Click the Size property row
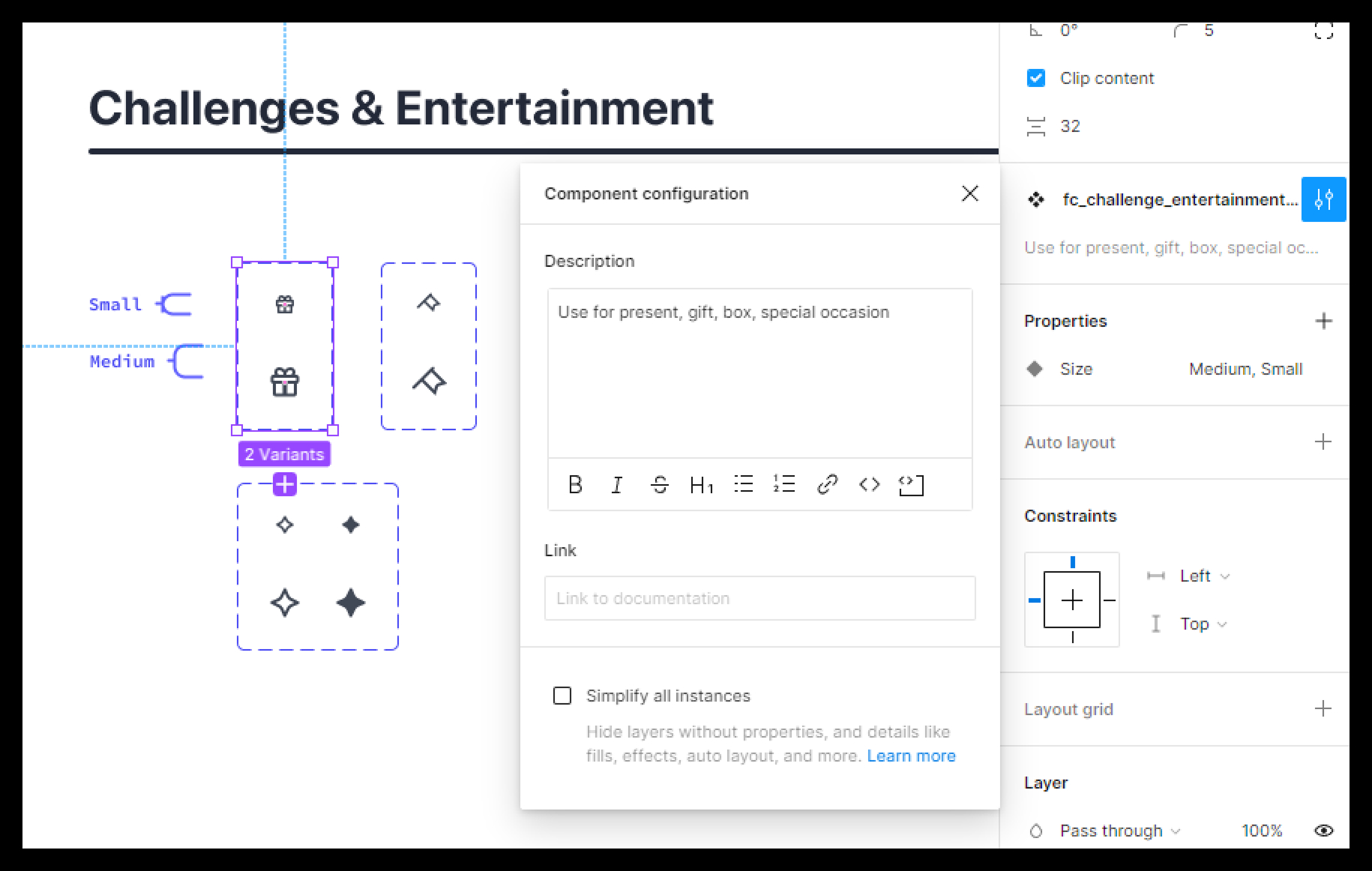 pos(1174,369)
